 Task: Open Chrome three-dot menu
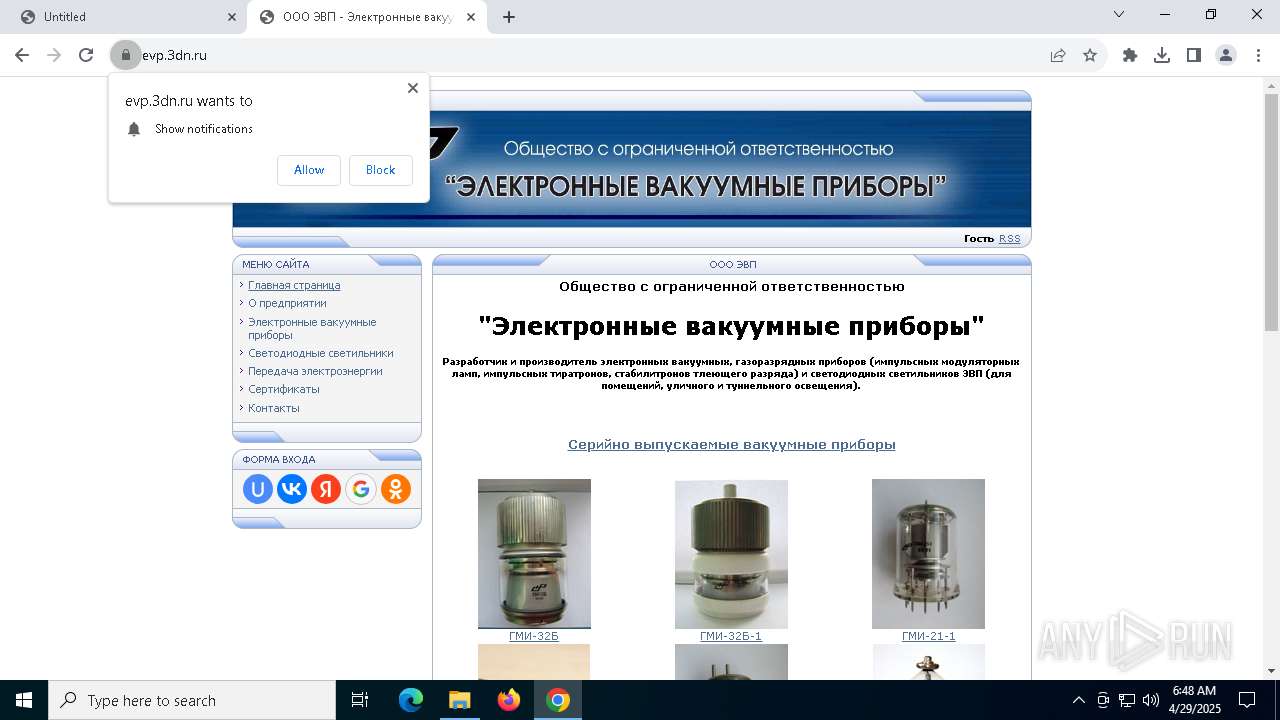click(1258, 55)
